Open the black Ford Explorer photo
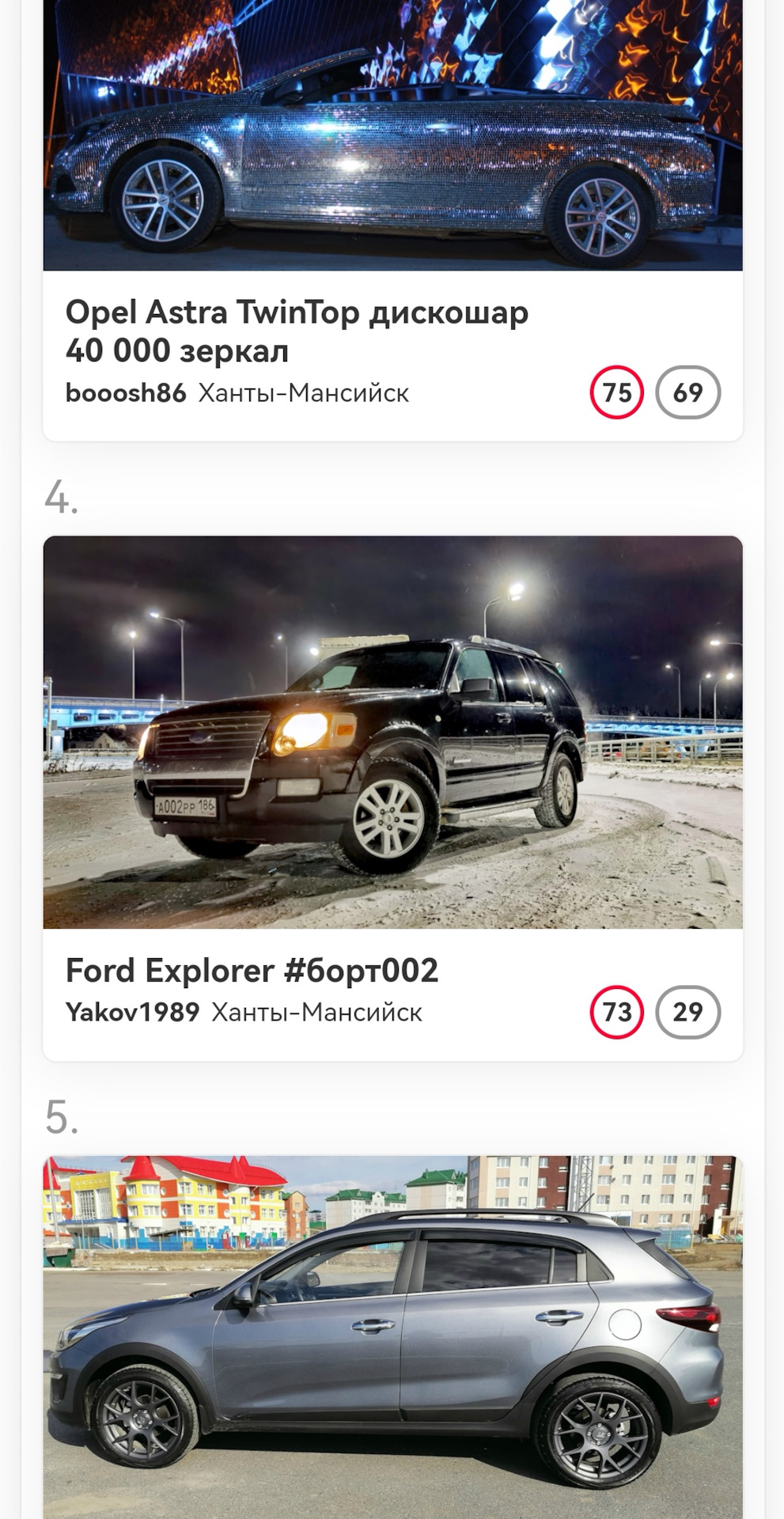The image size is (784, 1519). click(392, 732)
